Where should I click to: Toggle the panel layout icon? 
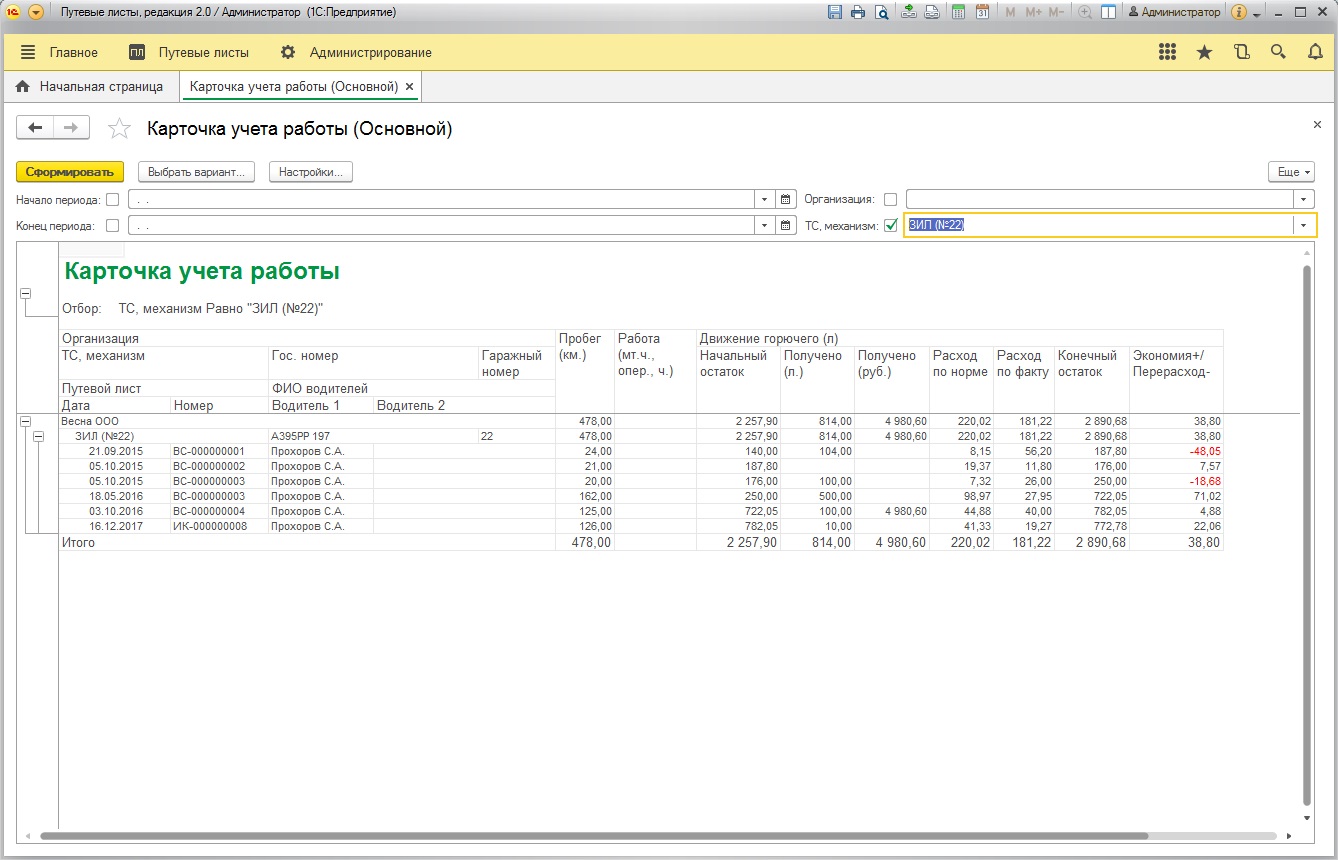pyautogui.click(x=1108, y=12)
